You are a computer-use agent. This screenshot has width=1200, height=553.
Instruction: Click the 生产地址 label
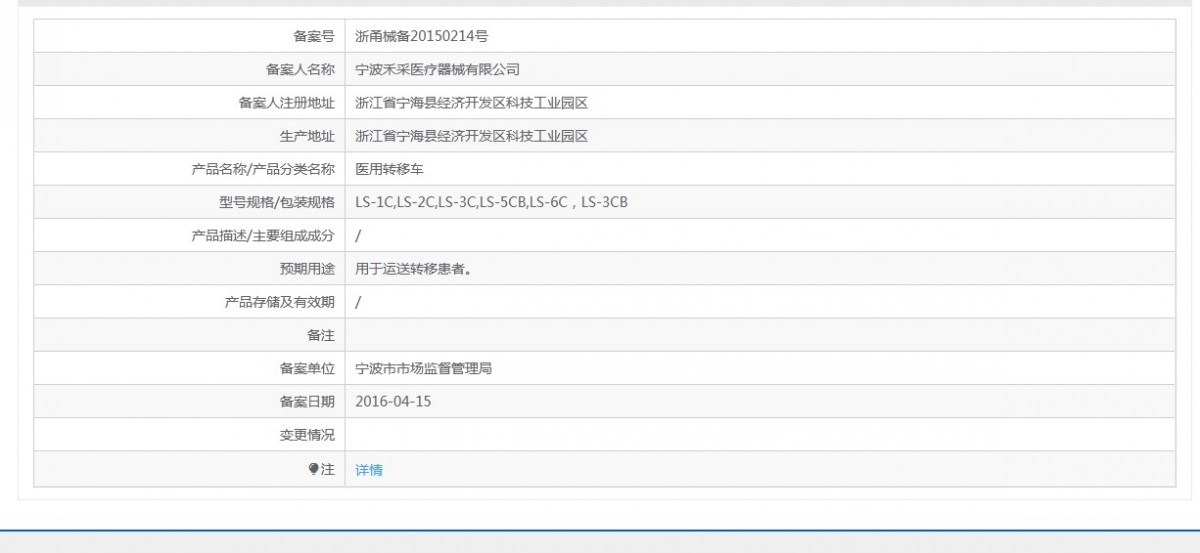coord(307,136)
